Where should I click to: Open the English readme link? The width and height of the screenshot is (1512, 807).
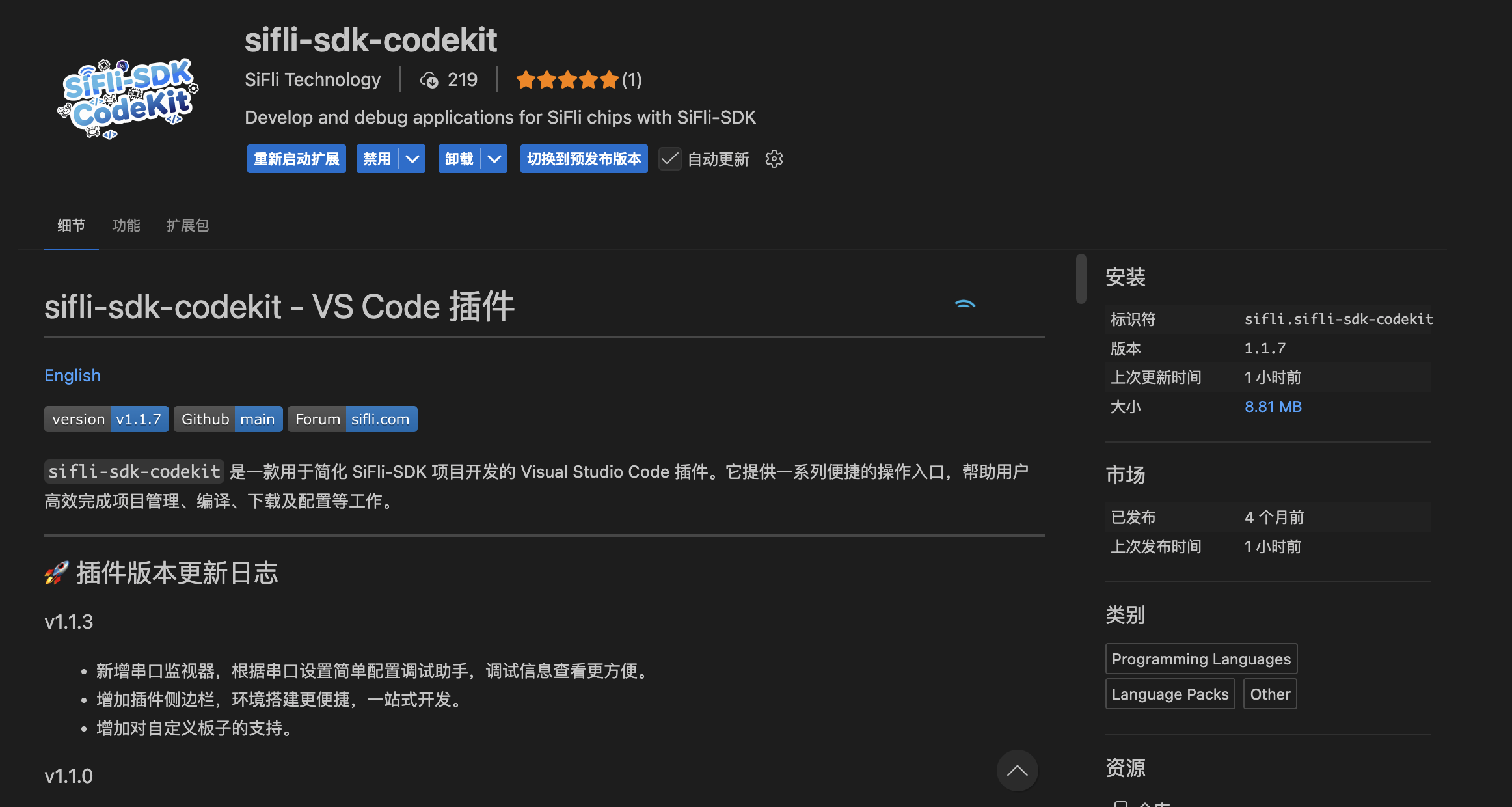click(72, 376)
